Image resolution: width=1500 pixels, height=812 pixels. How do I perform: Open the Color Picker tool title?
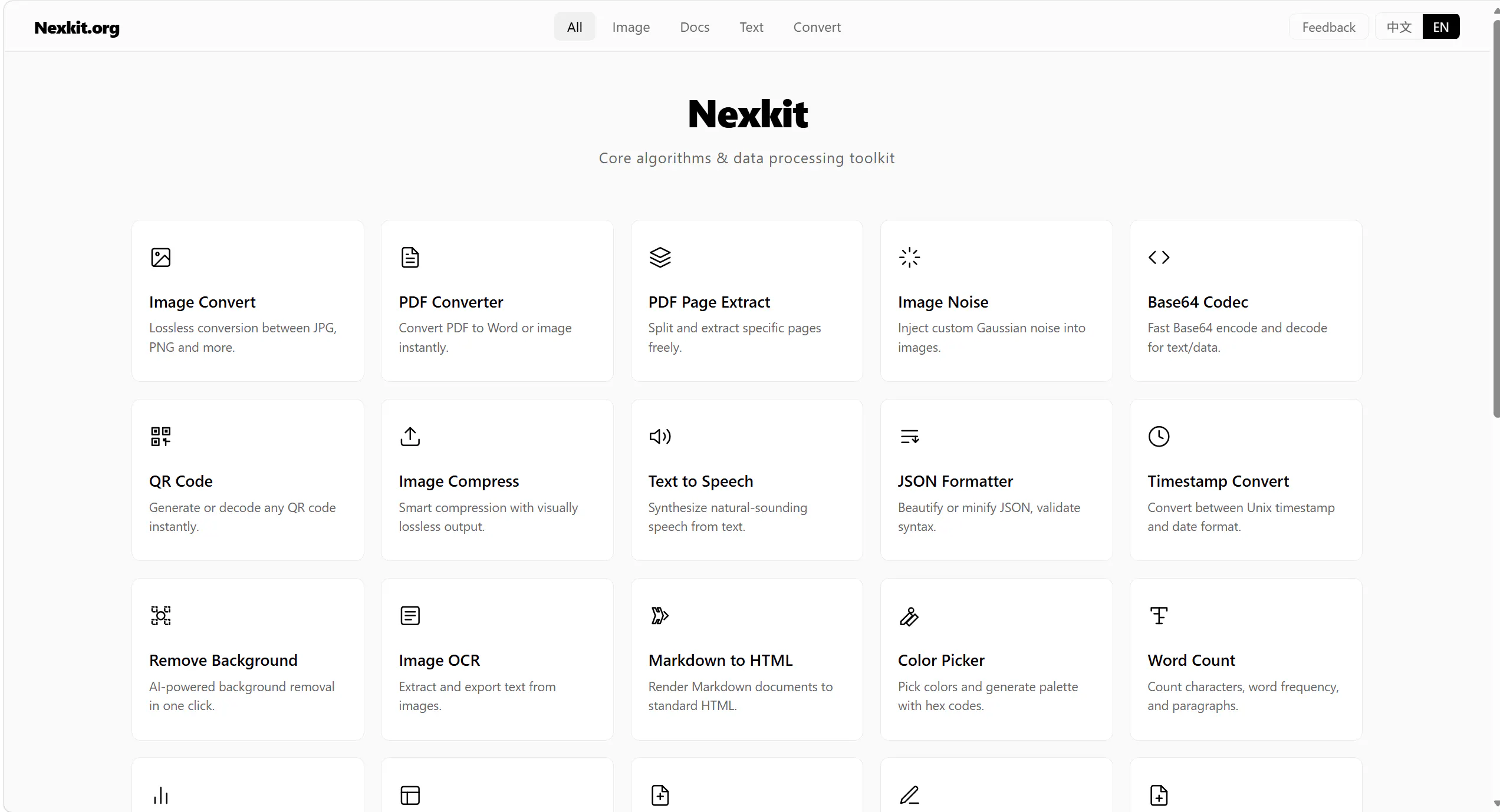(941, 661)
